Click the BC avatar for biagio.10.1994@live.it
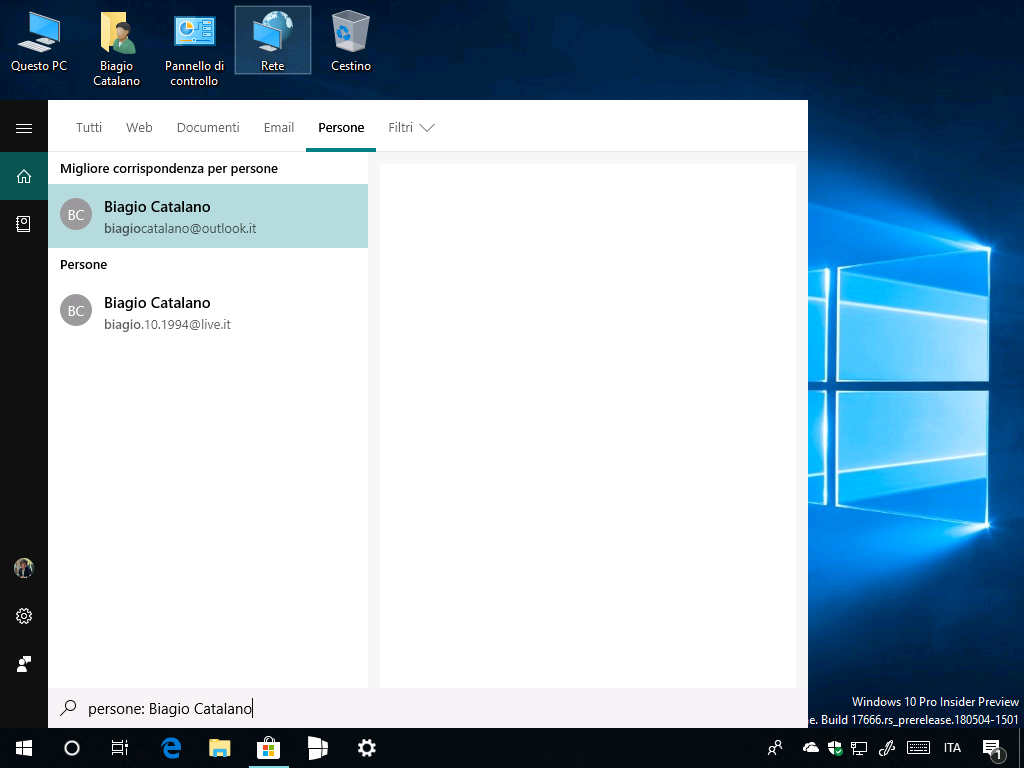This screenshot has height=768, width=1024. pos(76,310)
